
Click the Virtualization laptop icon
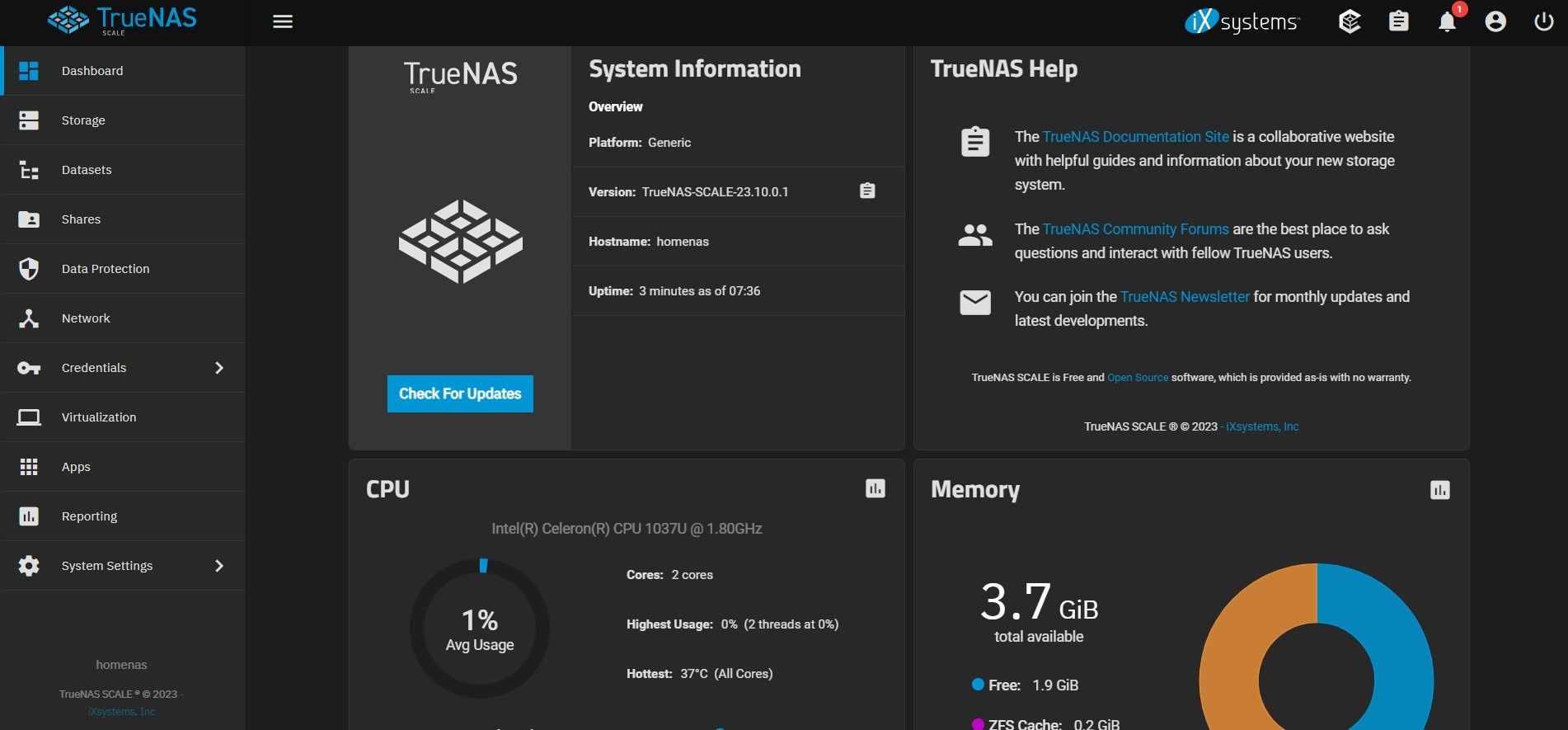pos(29,417)
